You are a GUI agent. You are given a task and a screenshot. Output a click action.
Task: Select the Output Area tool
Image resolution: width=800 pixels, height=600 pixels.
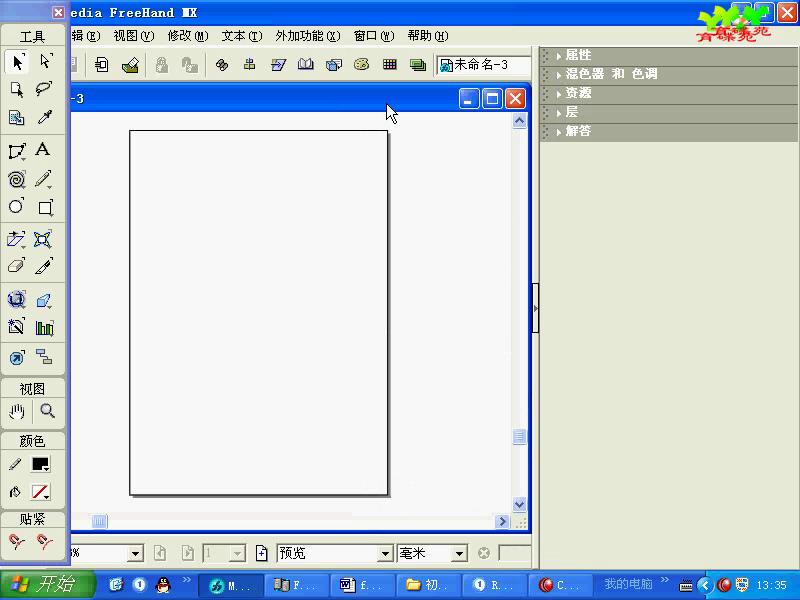(17, 117)
